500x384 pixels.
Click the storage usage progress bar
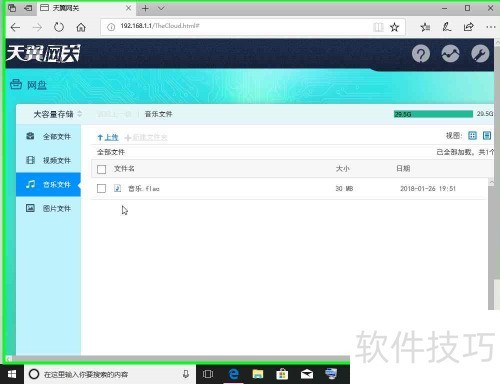433,114
